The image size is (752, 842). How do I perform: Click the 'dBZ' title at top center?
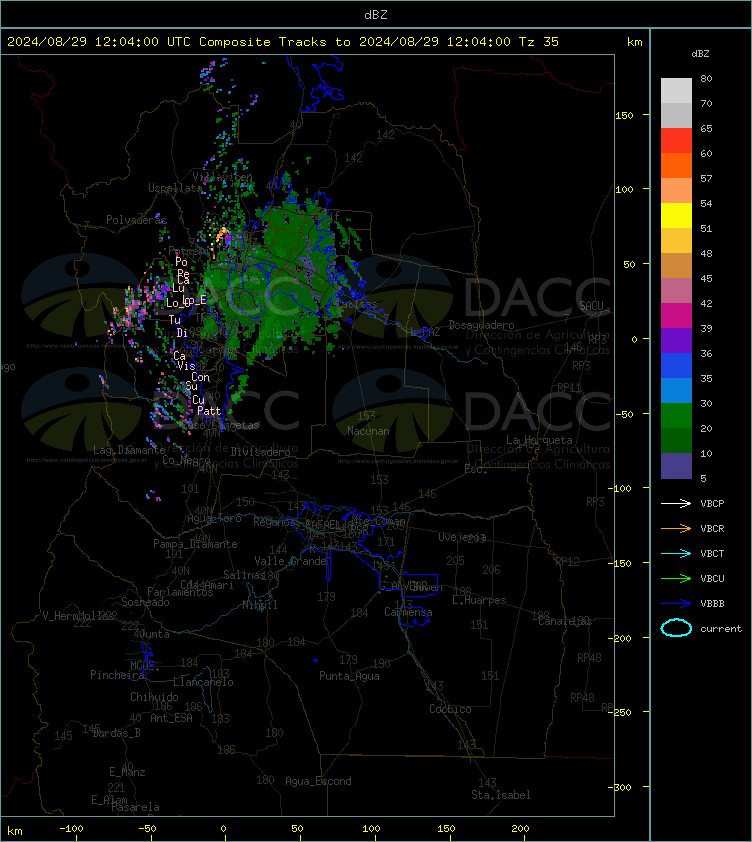pos(375,15)
